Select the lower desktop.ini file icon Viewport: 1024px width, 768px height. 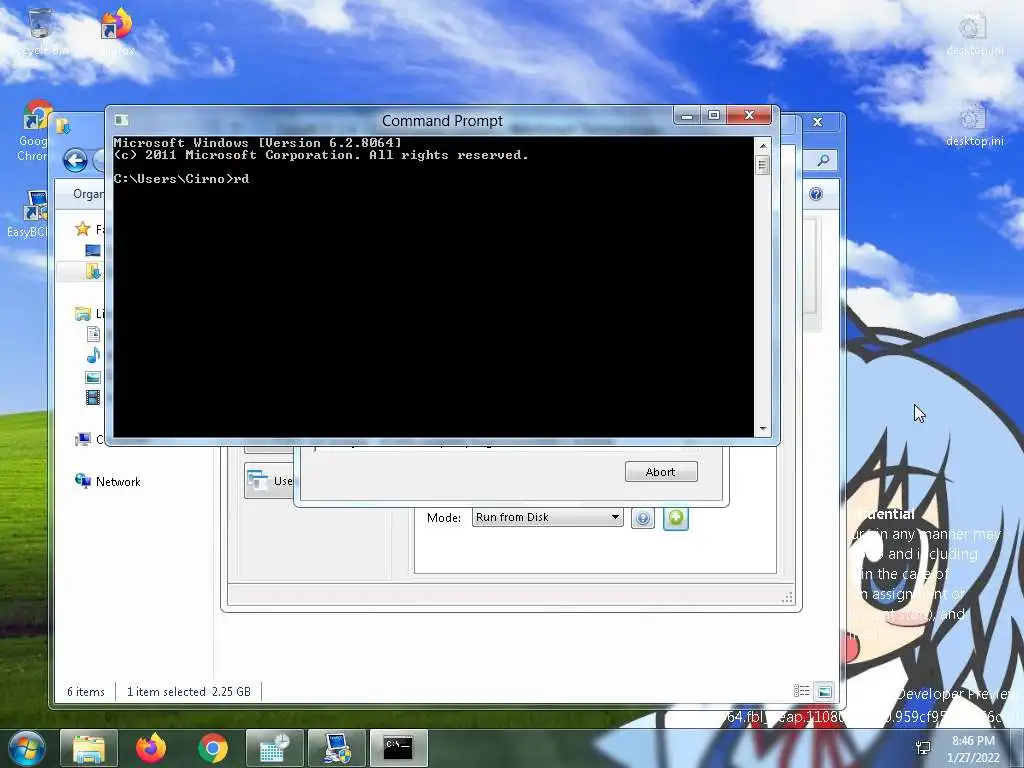pos(973,126)
